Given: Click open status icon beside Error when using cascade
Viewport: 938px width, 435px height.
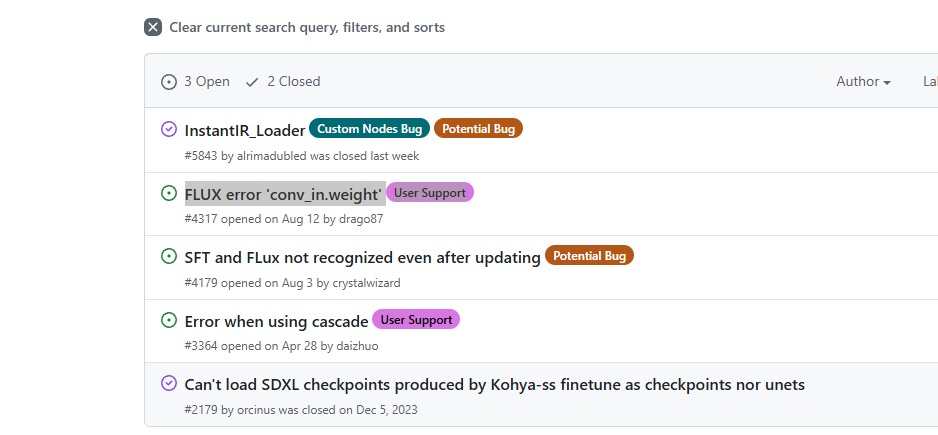Looking at the screenshot, I should tap(169, 321).
